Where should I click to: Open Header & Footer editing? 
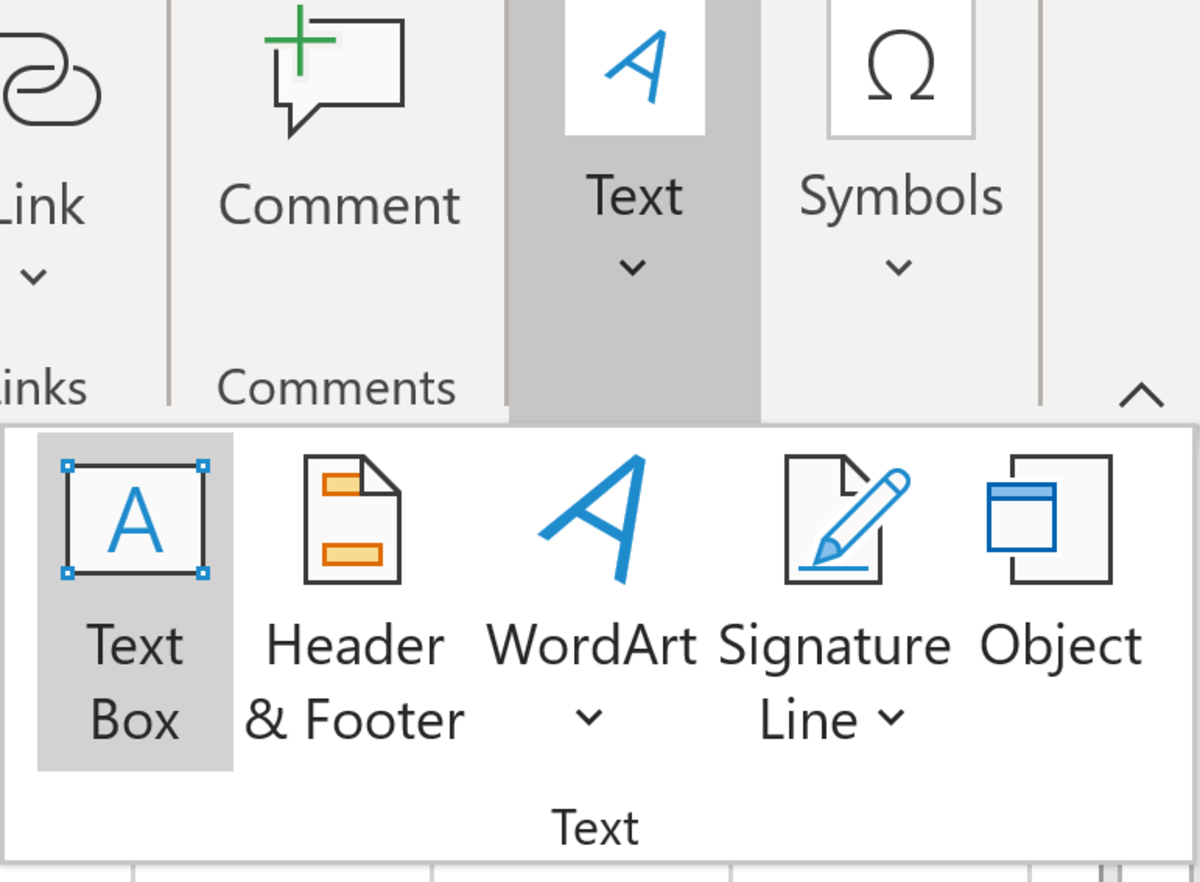[352, 520]
